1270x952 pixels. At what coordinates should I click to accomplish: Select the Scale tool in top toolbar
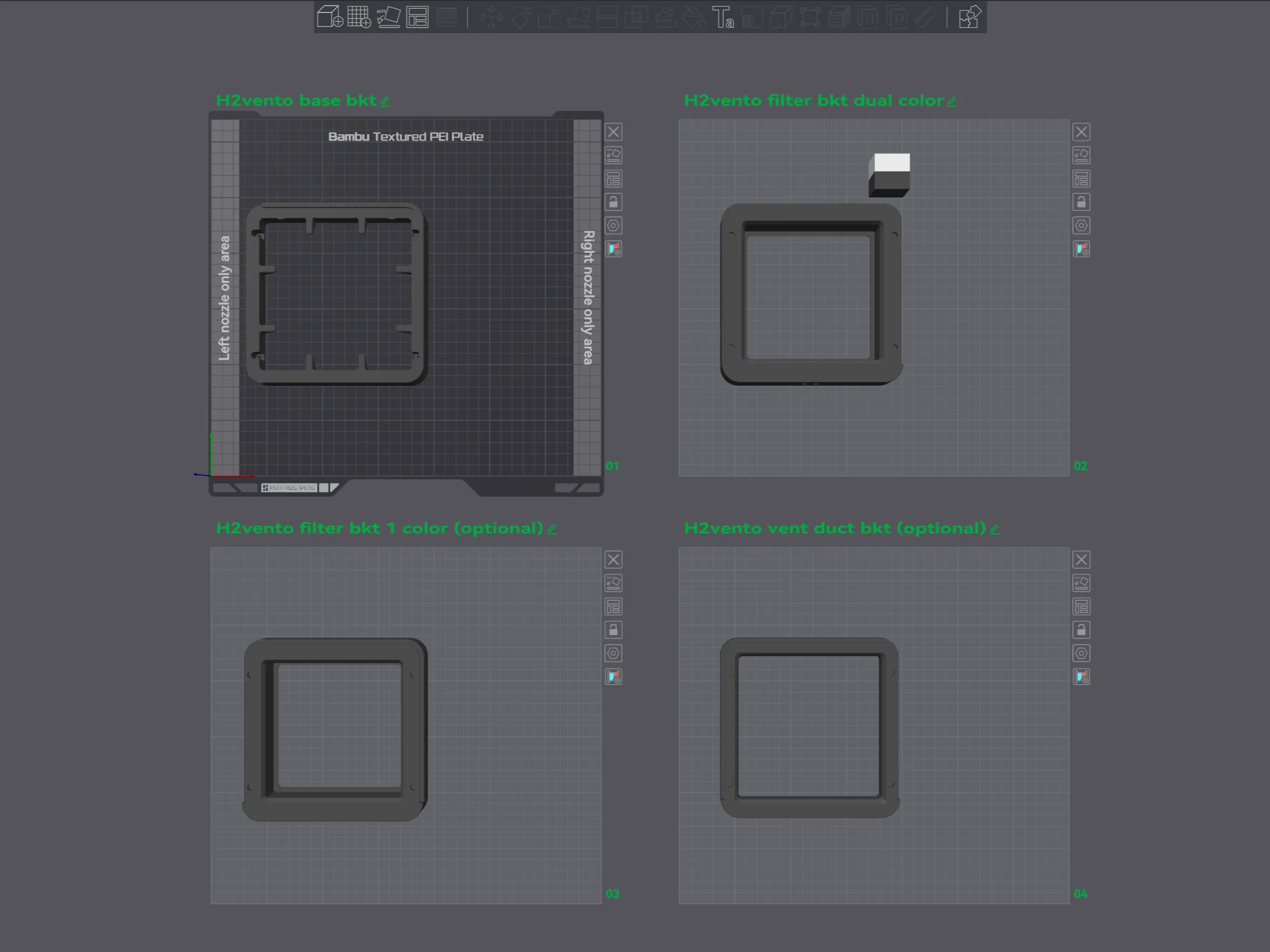point(549,17)
